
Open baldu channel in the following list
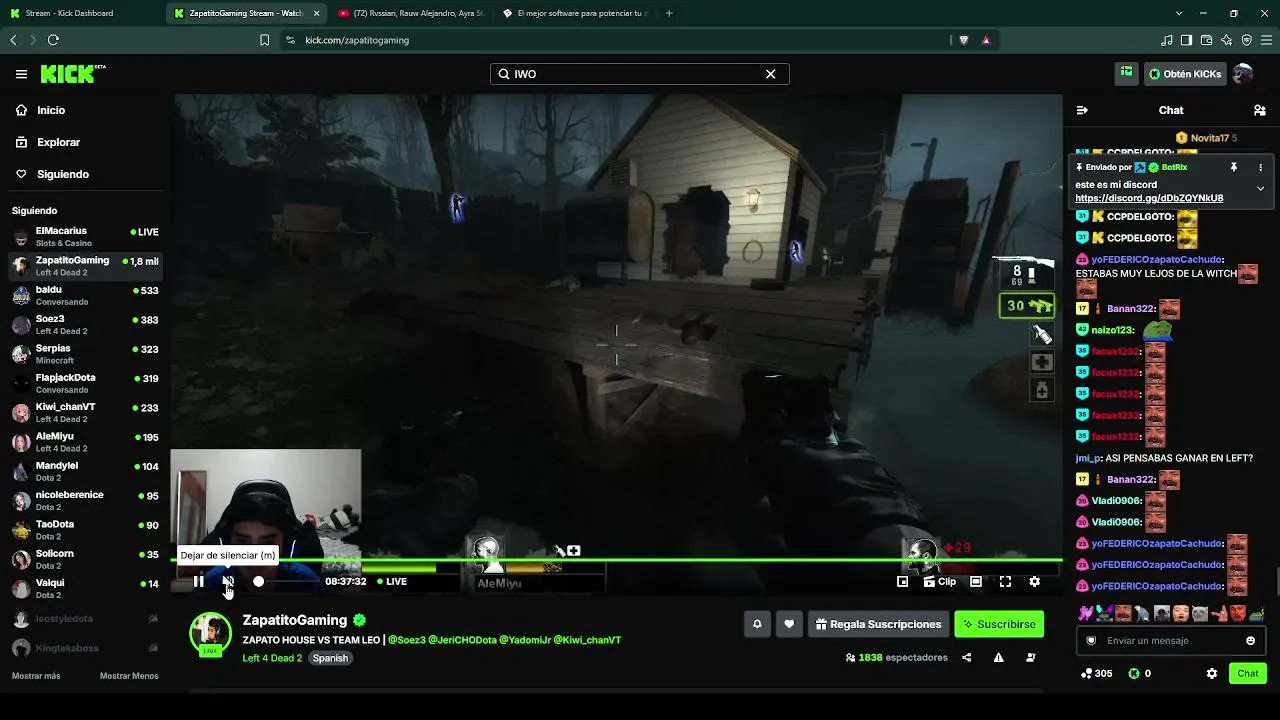[x=84, y=295]
